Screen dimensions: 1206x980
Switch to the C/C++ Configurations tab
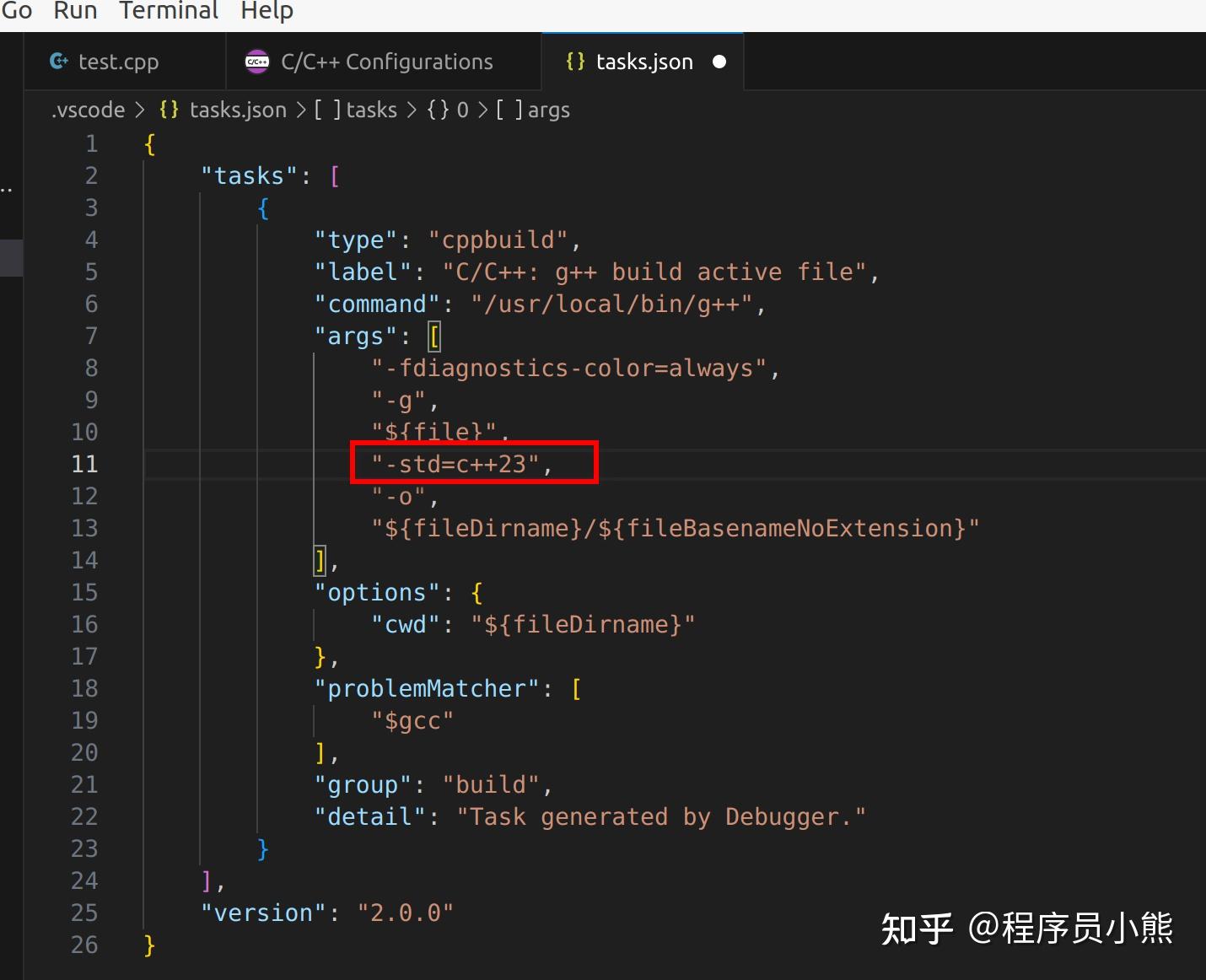tap(388, 61)
